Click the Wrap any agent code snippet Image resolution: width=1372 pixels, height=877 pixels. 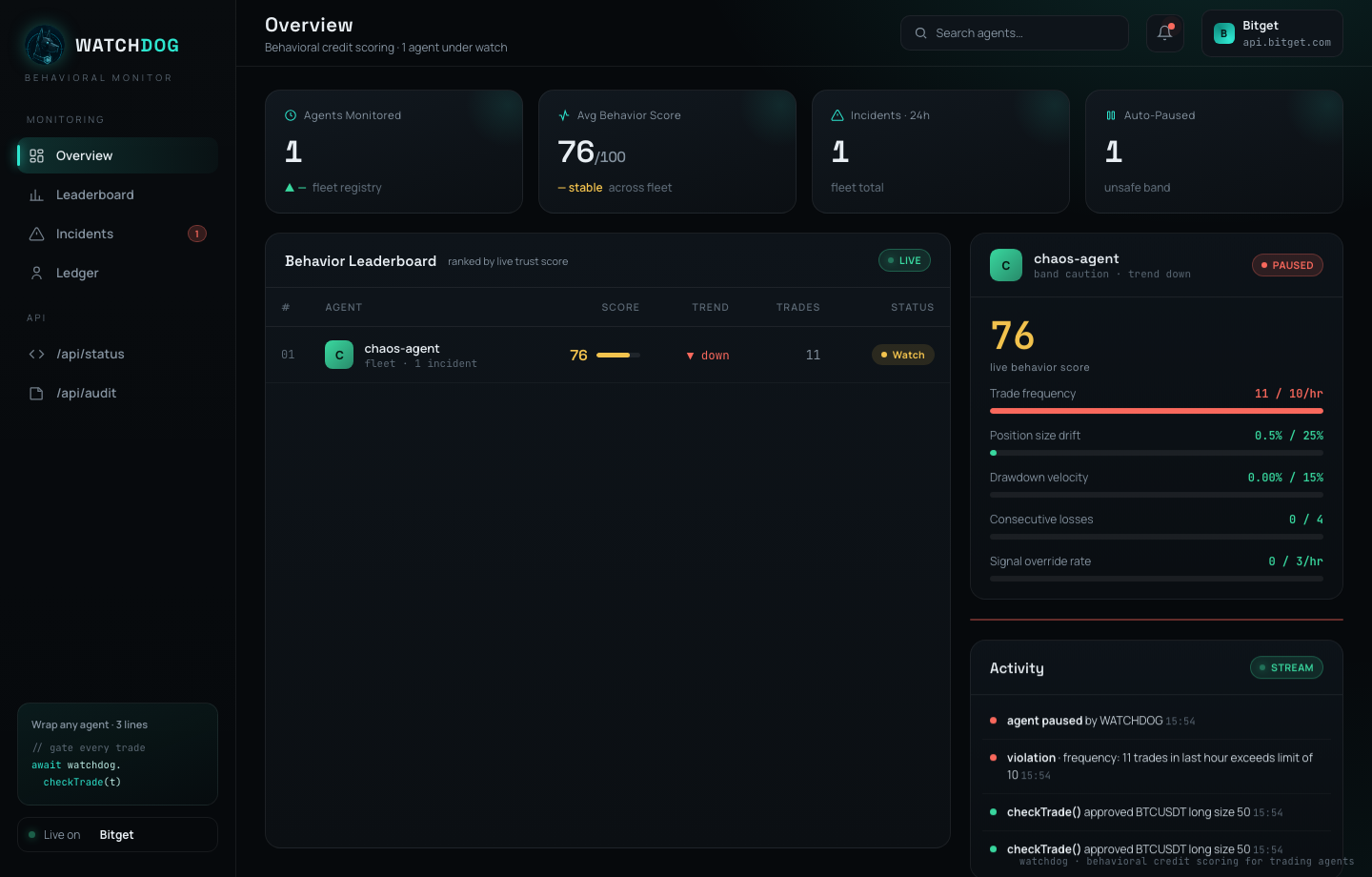pos(117,754)
